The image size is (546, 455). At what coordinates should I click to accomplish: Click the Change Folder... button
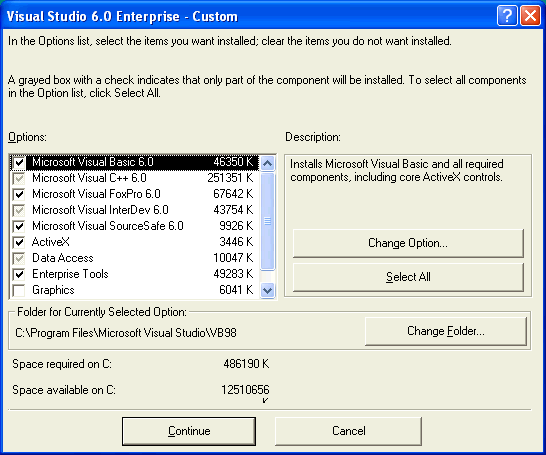pyautogui.click(x=446, y=331)
